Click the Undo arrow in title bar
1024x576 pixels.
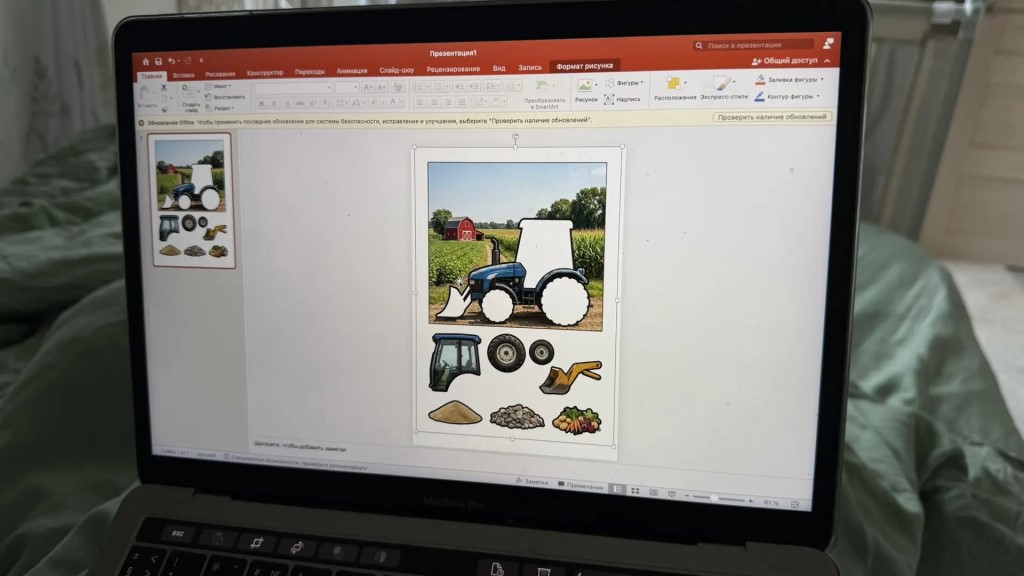tap(171, 61)
